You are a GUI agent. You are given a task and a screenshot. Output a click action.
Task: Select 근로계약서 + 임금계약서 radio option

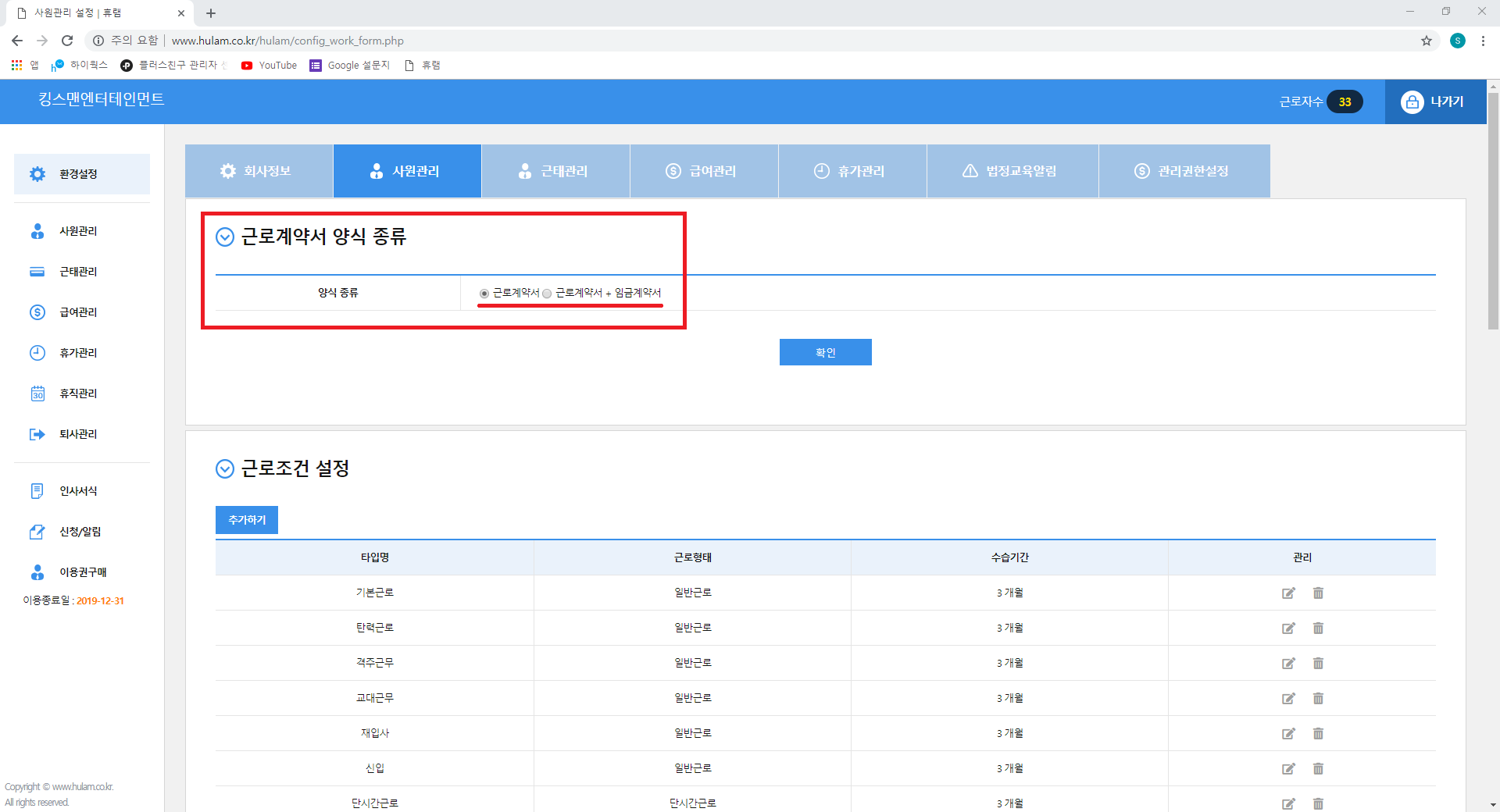click(x=547, y=294)
